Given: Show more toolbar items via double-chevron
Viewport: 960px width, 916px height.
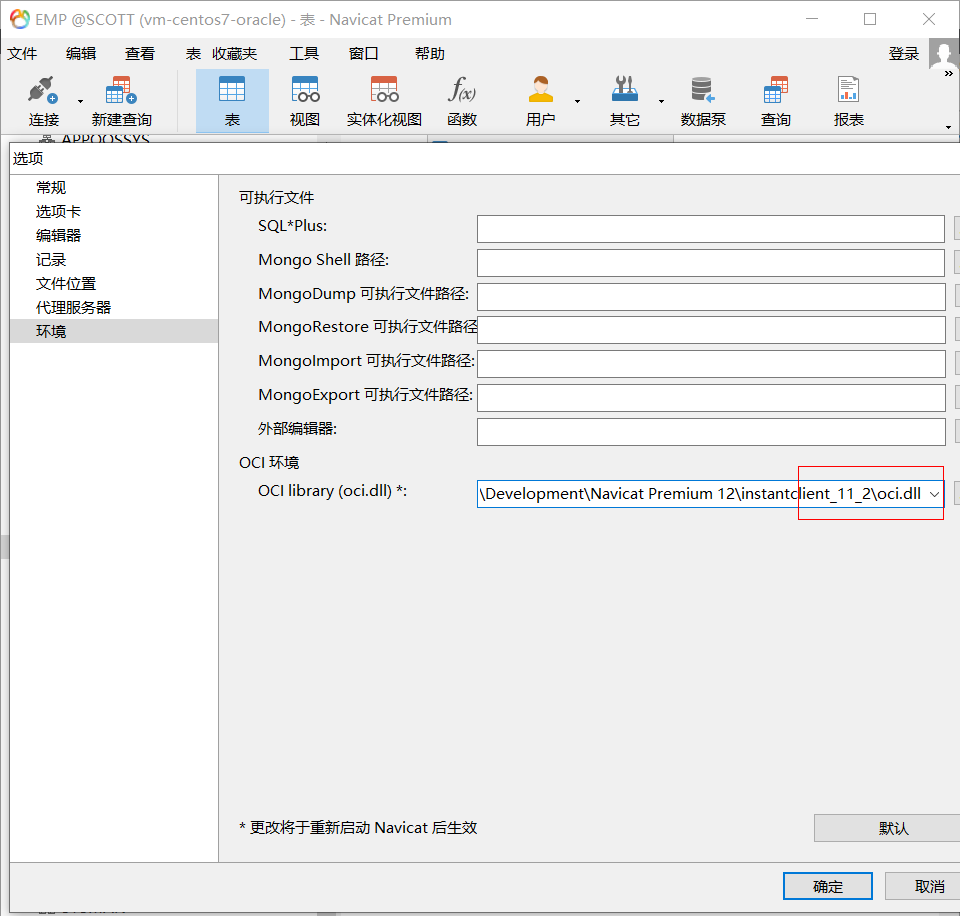Looking at the screenshot, I should click(948, 73).
